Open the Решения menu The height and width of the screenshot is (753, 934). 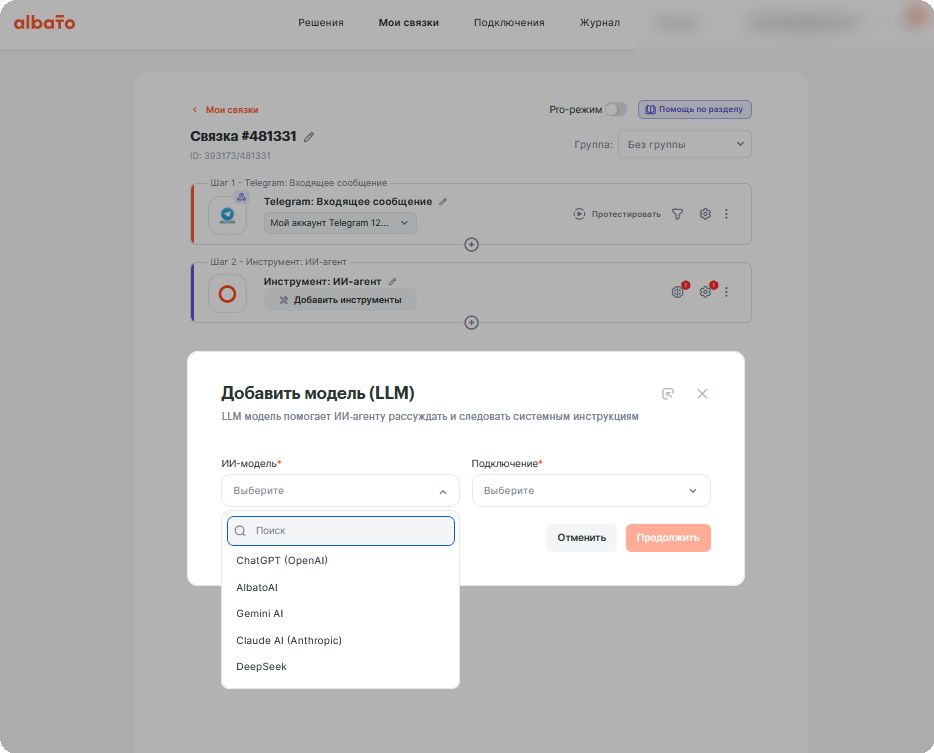[320, 23]
